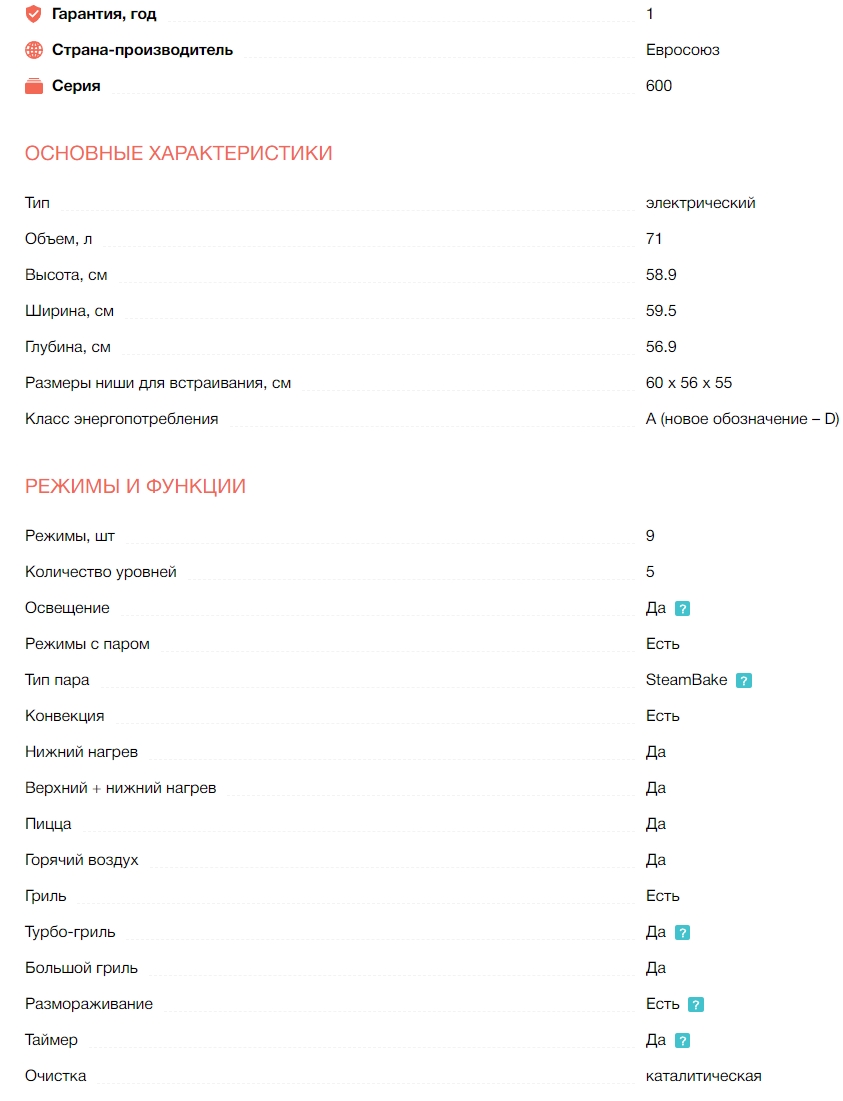This screenshot has width=843, height=1101.
Task: Click the каталитическая cleaning value
Action: point(703,1076)
